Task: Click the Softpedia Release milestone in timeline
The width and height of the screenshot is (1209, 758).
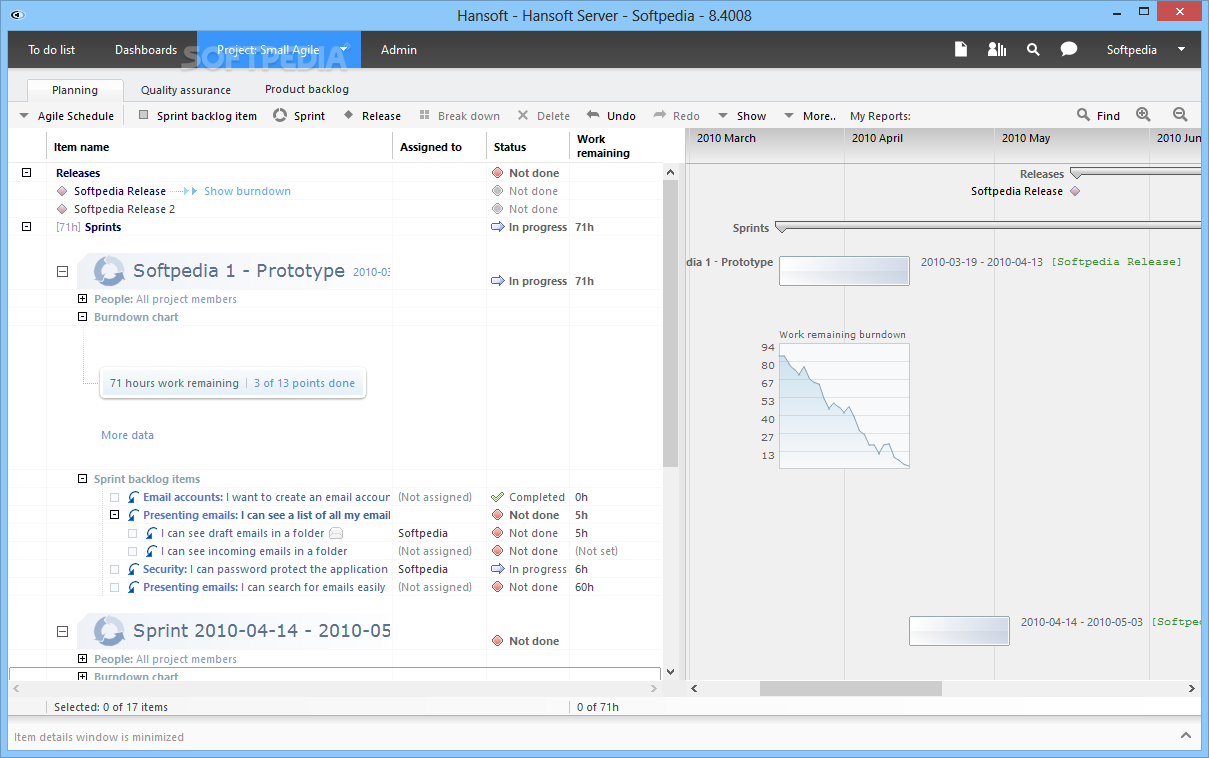Action: [1075, 191]
